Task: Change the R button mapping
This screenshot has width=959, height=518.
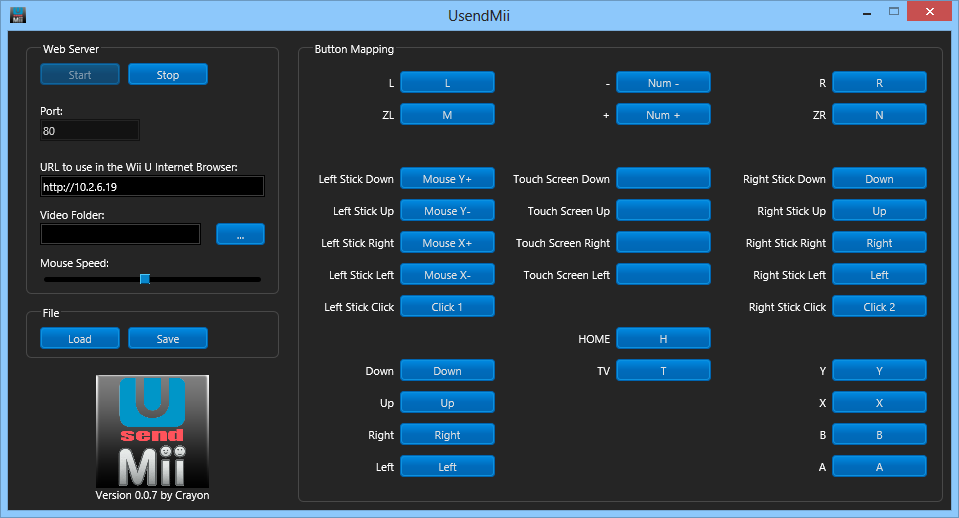Action: (x=879, y=83)
